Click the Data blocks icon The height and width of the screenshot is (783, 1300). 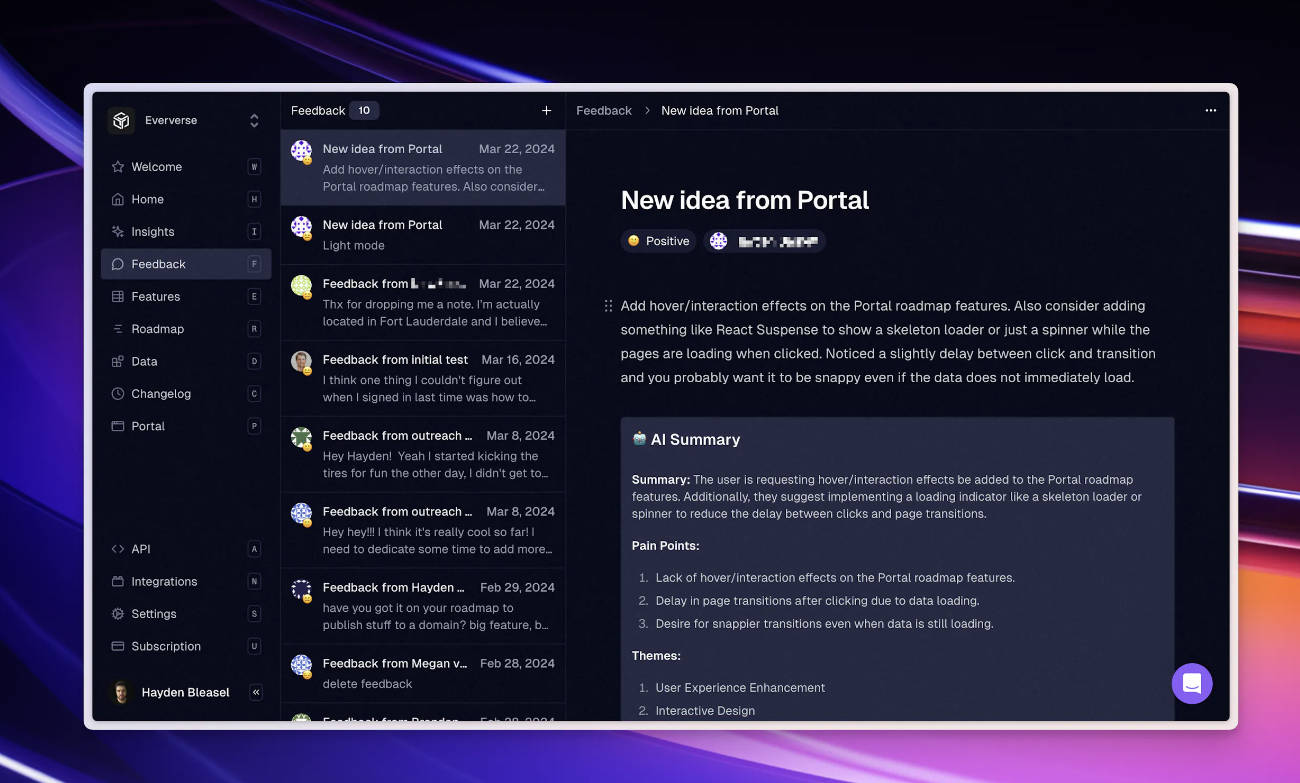[118, 361]
